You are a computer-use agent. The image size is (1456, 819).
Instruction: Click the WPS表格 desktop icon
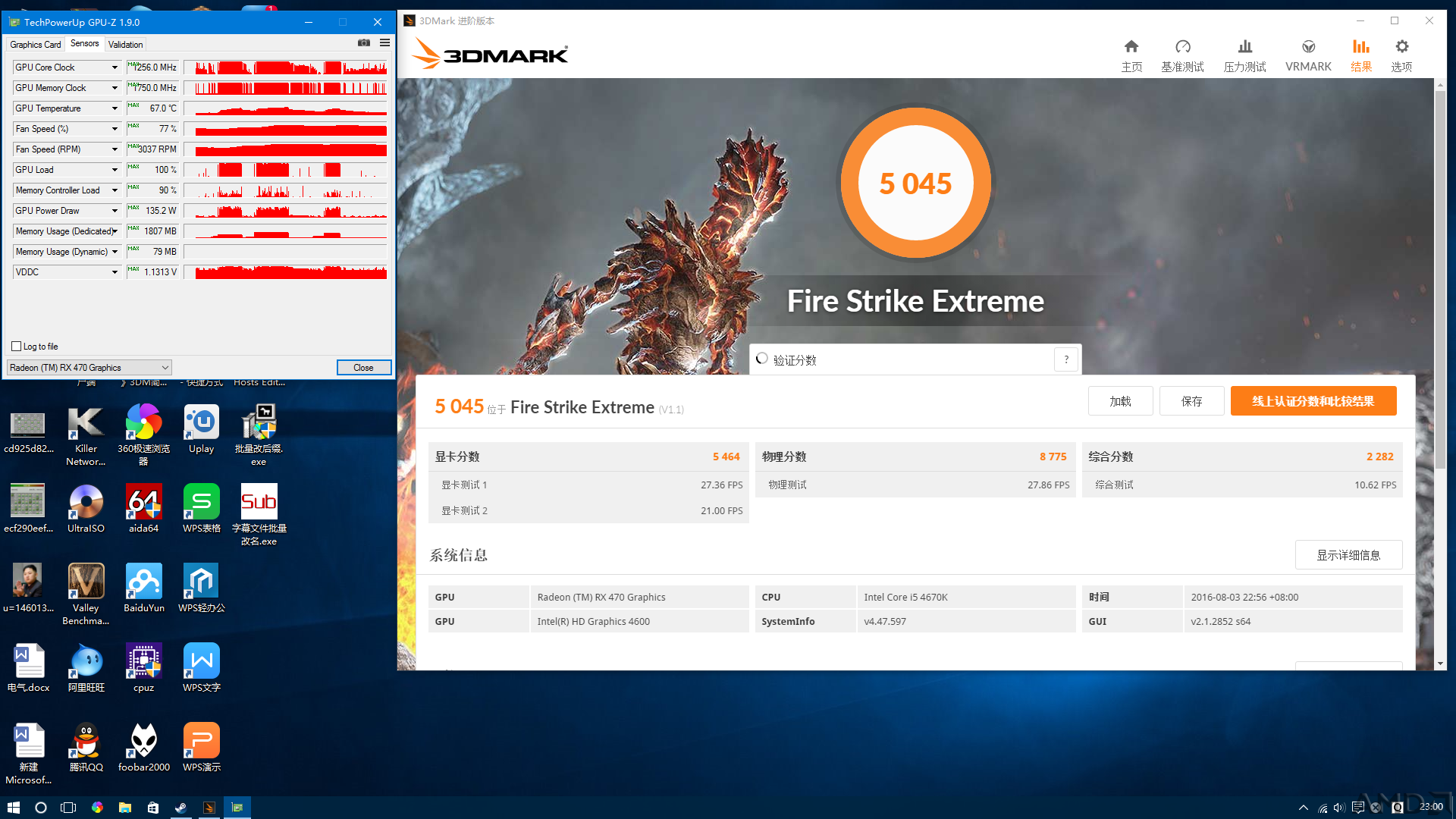coord(201,509)
